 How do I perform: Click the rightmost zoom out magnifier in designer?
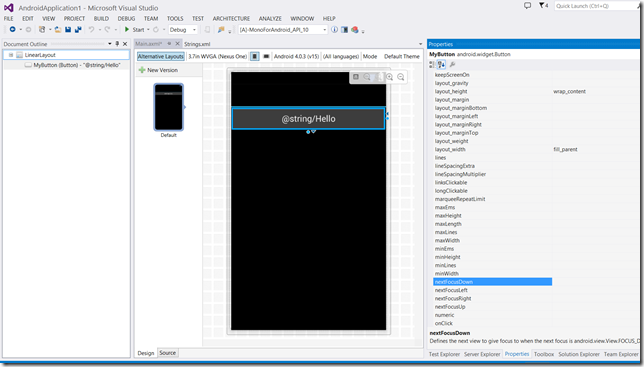point(401,77)
